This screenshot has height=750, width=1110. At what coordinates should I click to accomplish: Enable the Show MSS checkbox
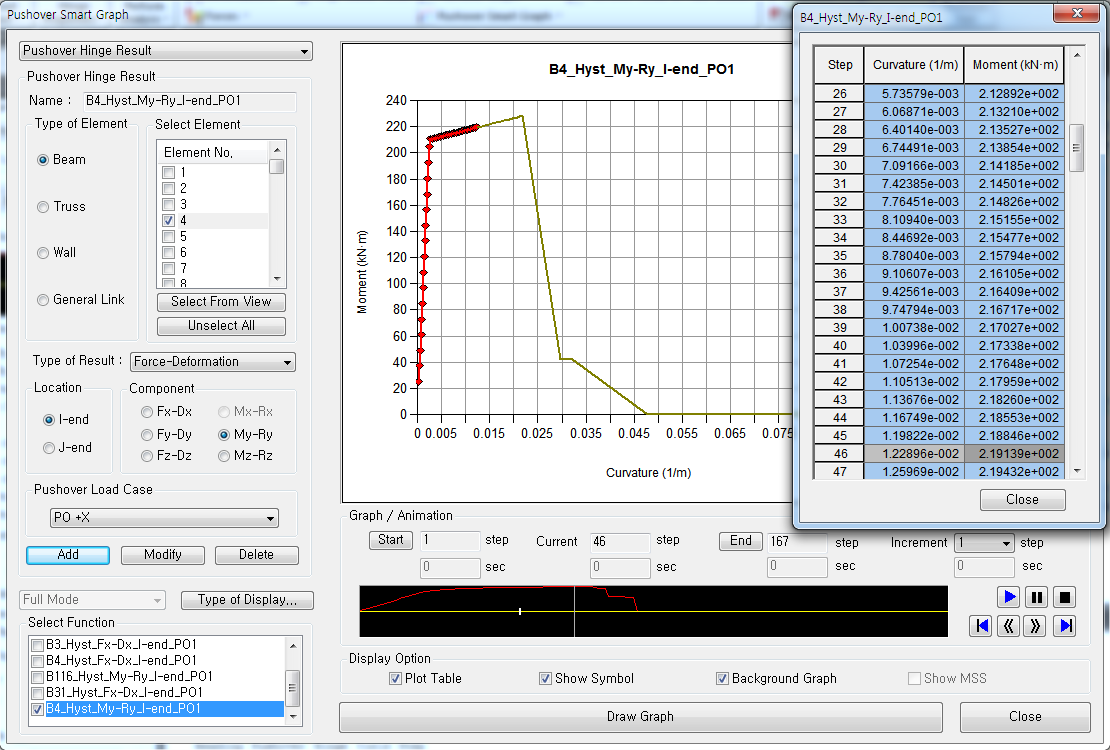pos(913,678)
